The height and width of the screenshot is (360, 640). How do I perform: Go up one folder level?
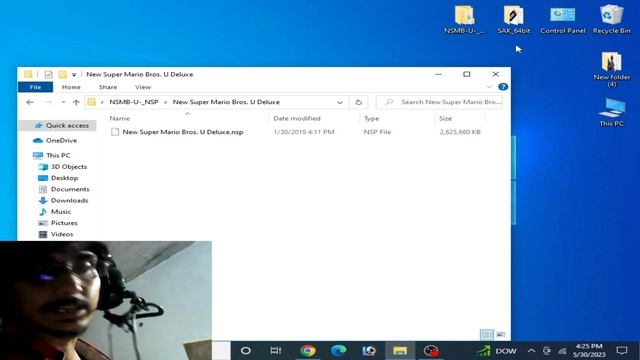point(76,102)
